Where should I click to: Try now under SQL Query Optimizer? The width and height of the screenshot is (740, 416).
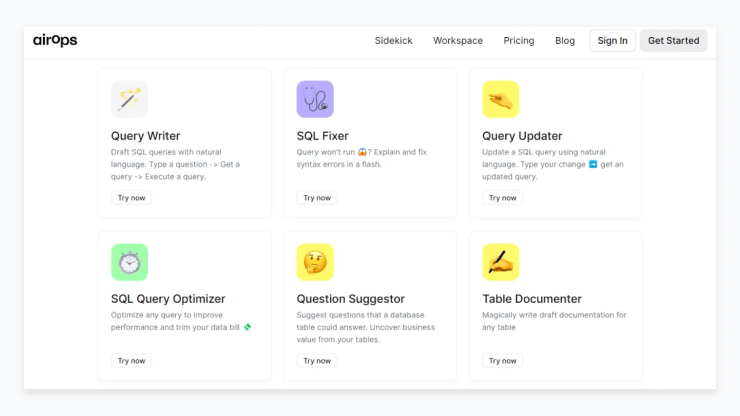pyautogui.click(x=131, y=361)
